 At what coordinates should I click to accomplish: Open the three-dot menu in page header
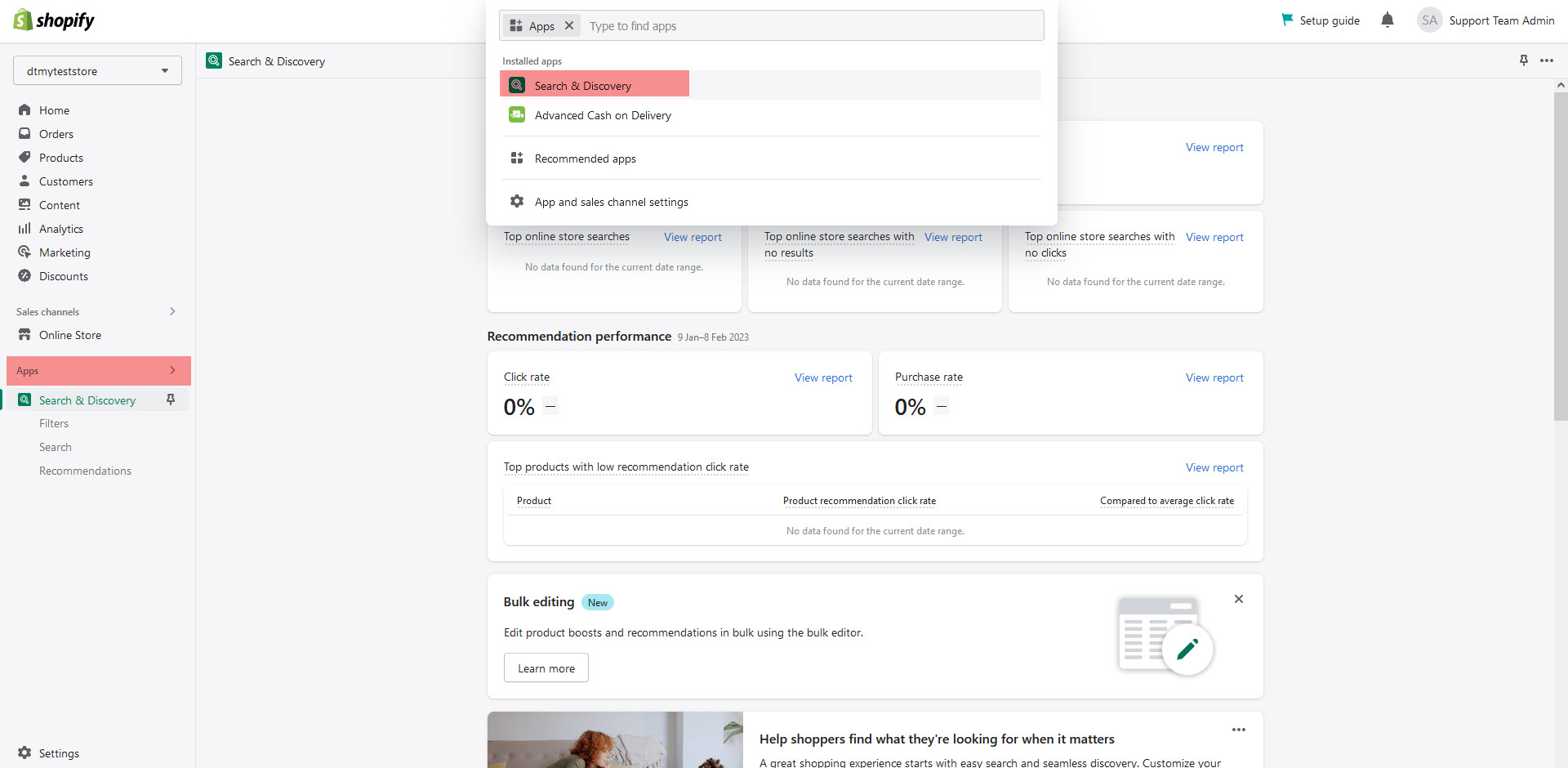click(1546, 60)
